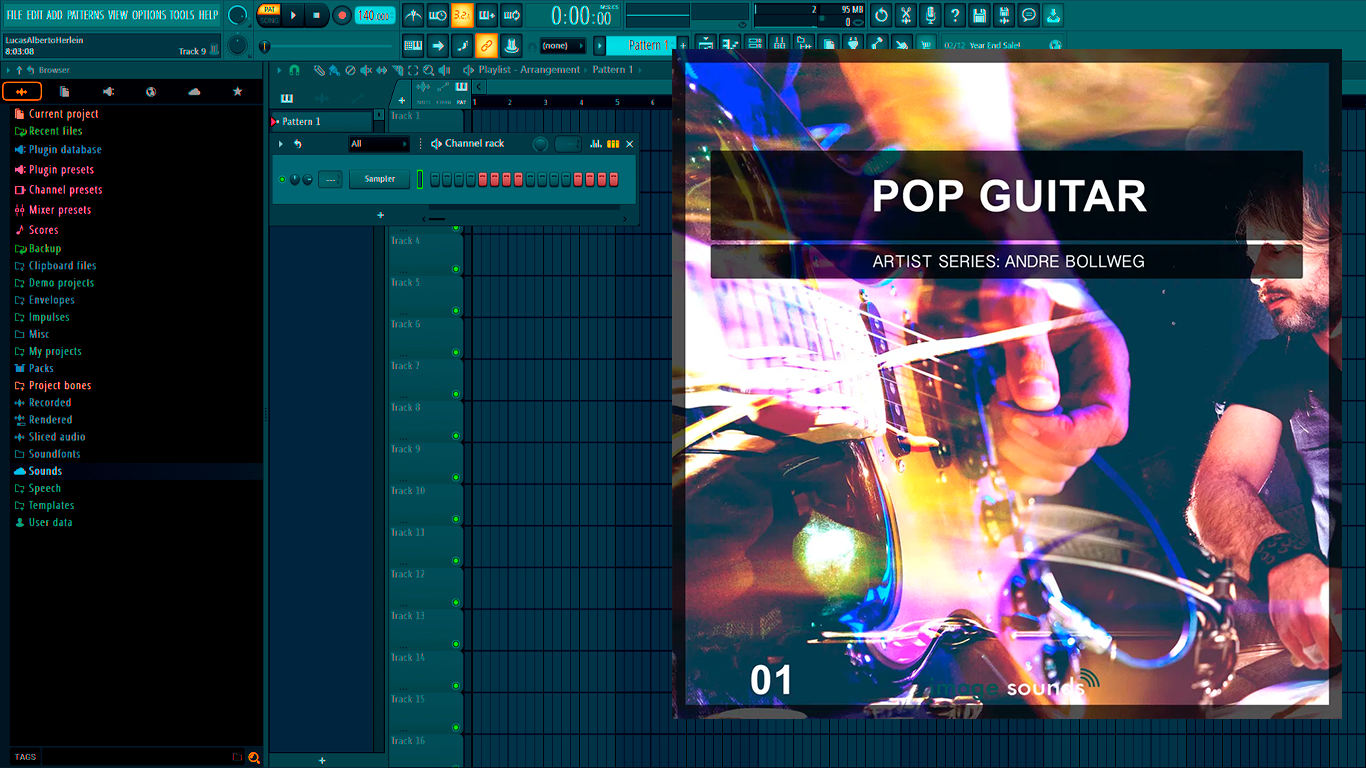1366x768 pixels.
Task: Open the Pattern 1 selector dropdown
Action: tap(641, 45)
